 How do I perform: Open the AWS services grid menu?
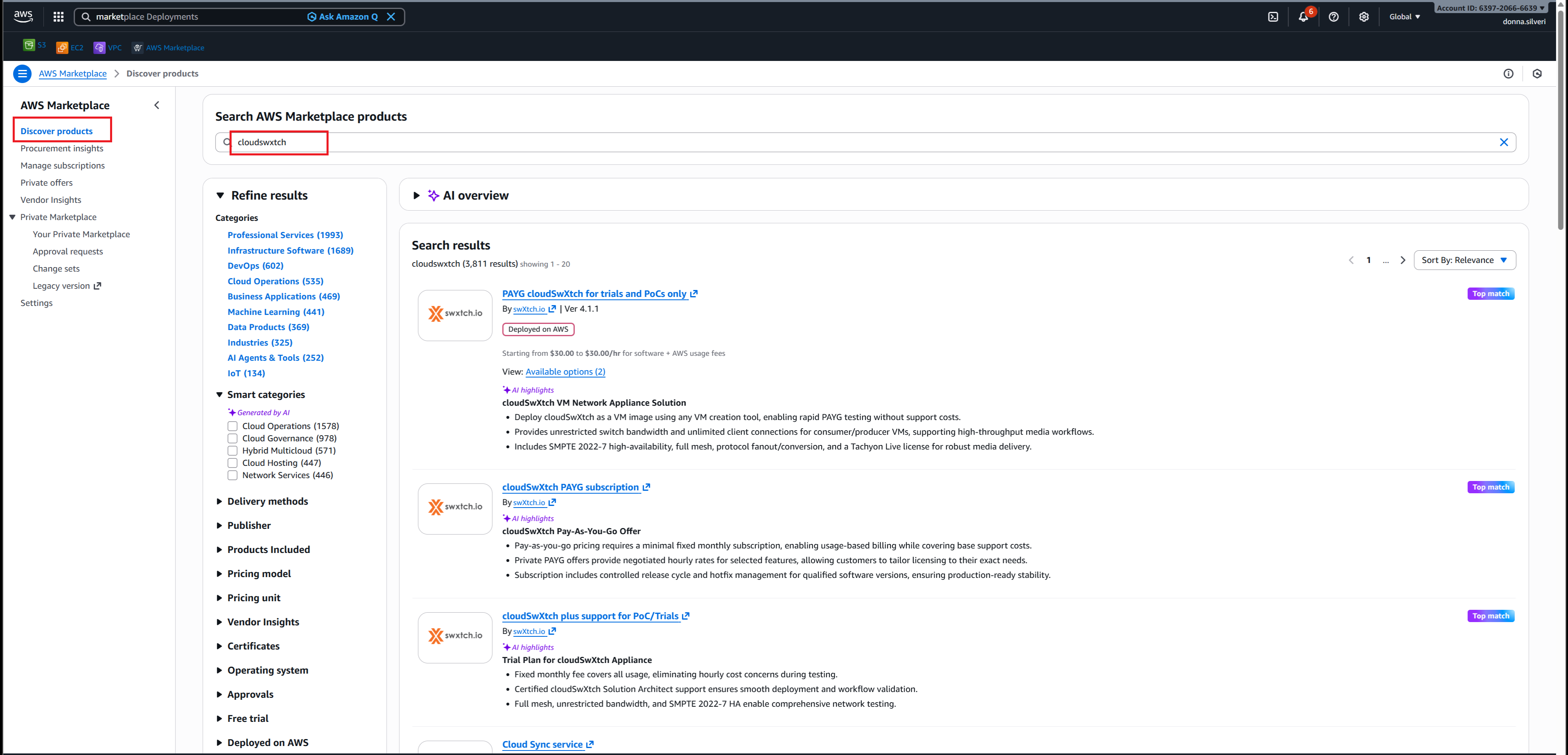click(x=59, y=17)
